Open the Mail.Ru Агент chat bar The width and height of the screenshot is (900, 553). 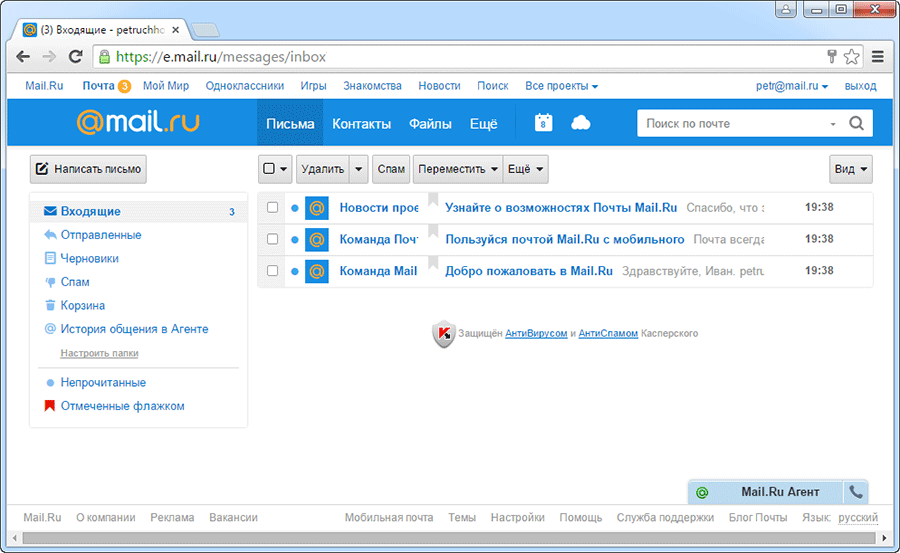(x=766, y=492)
